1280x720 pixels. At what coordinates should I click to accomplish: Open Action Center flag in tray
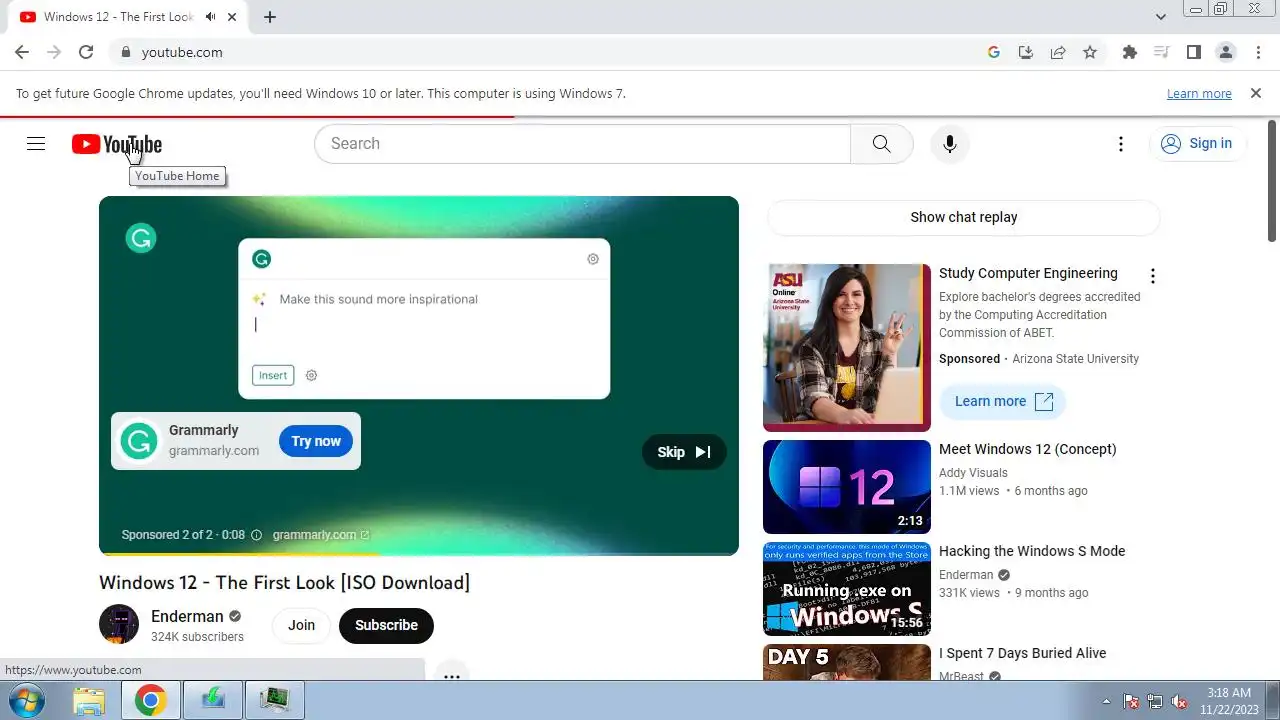1131,701
